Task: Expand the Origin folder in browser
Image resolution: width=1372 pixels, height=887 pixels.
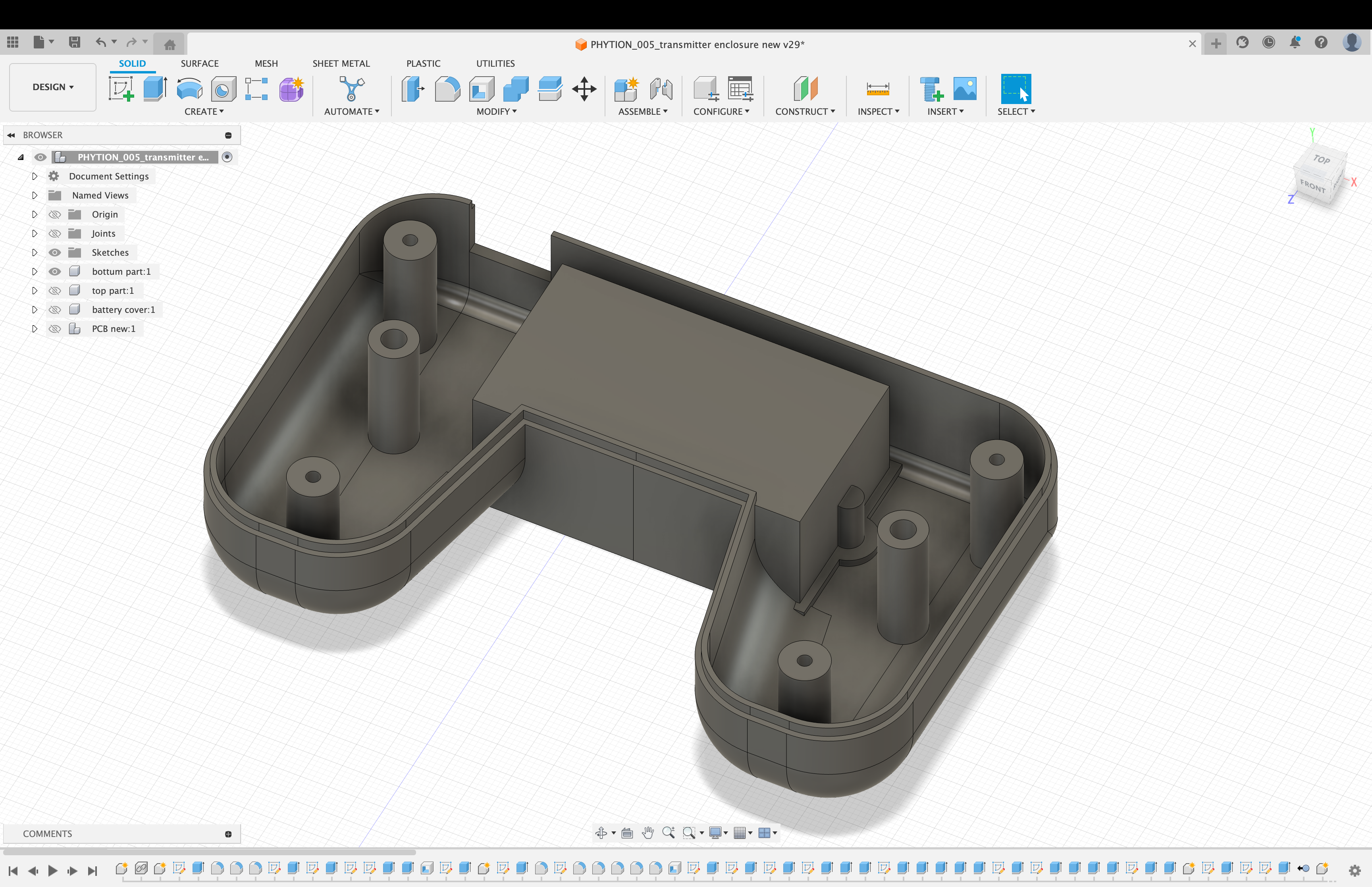Action: [x=35, y=214]
